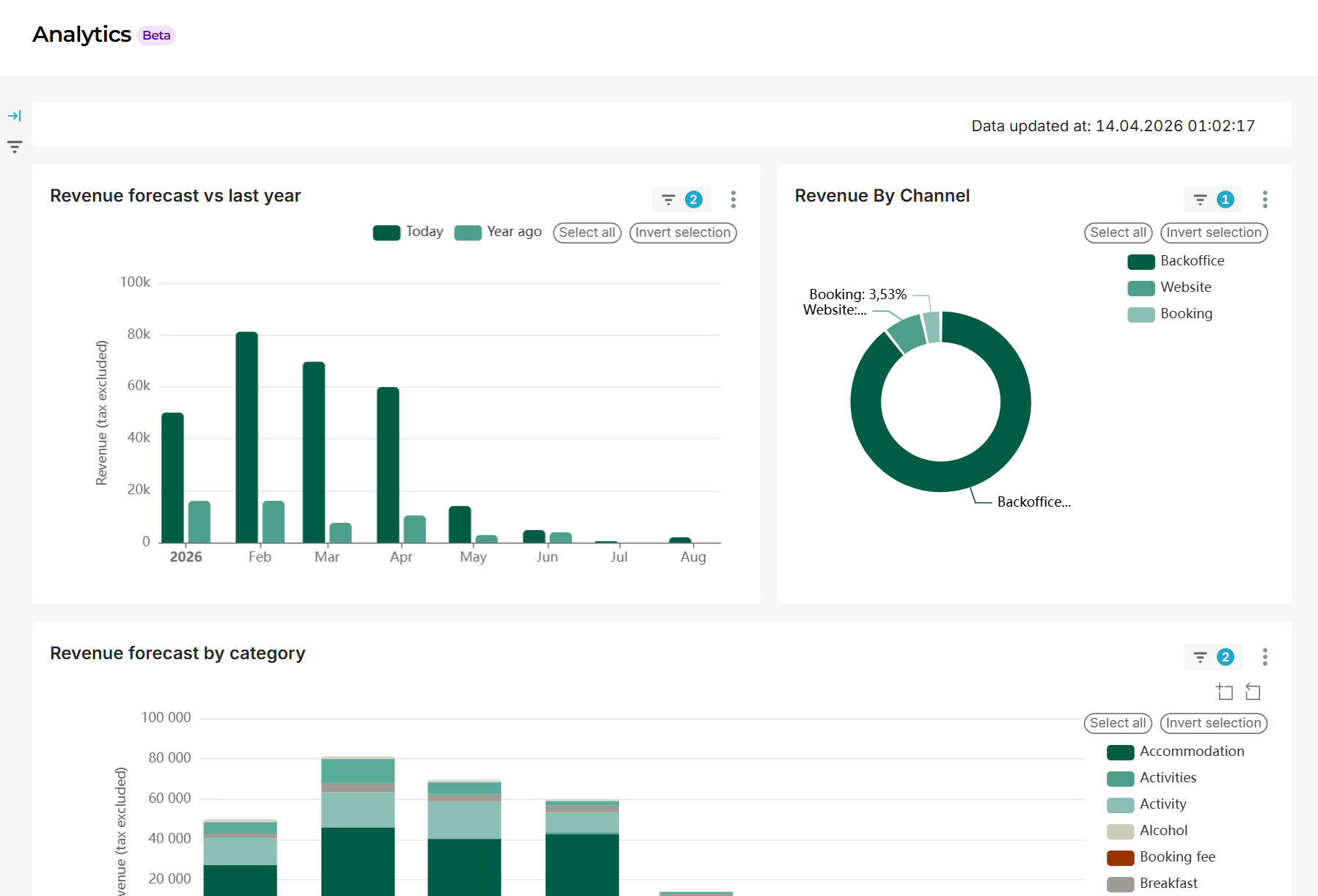Activate the area zoom selection icon

point(1224,691)
